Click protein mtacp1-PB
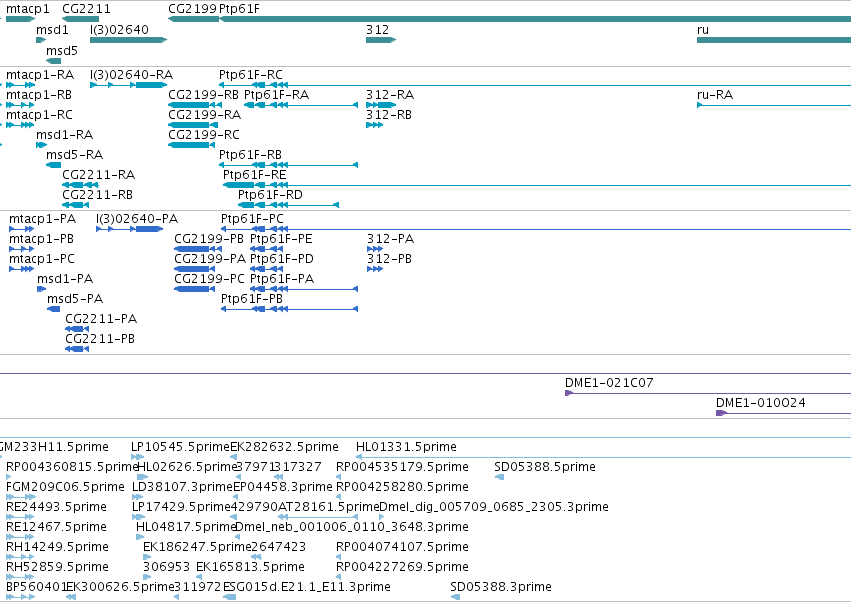Viewport: 851px width, 602px height. tap(41, 239)
